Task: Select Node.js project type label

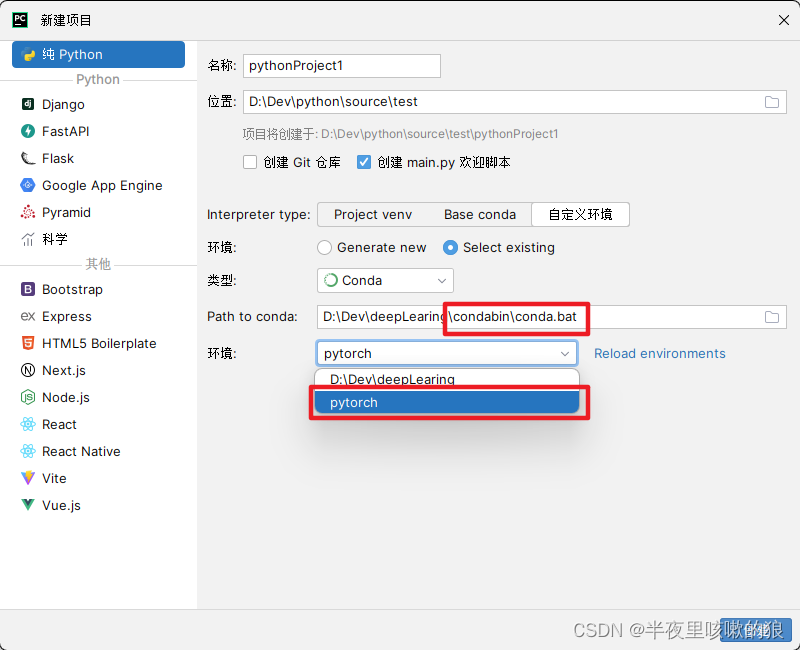Action: pos(66,397)
